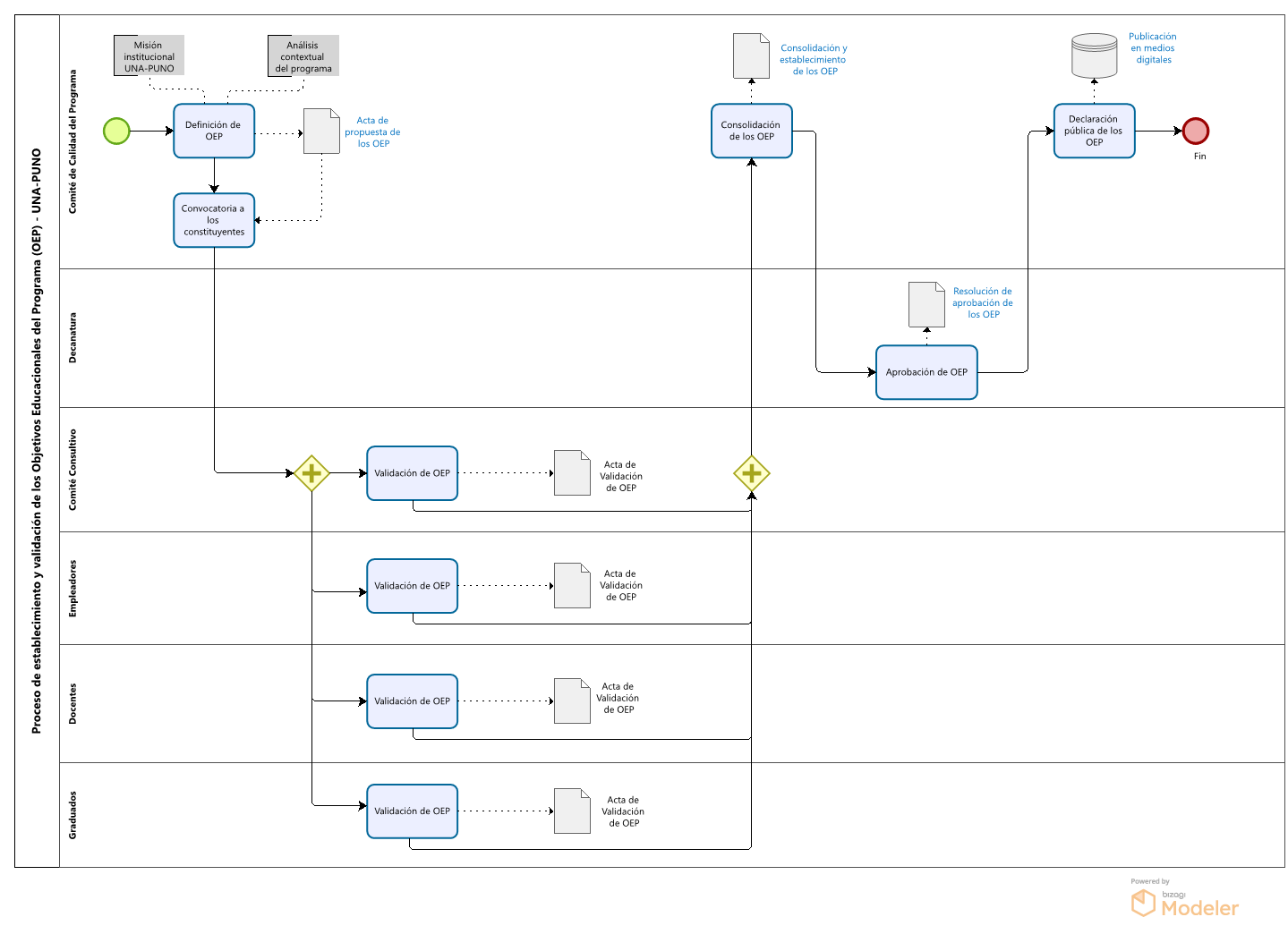Screen dimensions: 1288x951
Task: Select the Comité de Calidad del Programa lane header
Action: tap(73, 141)
